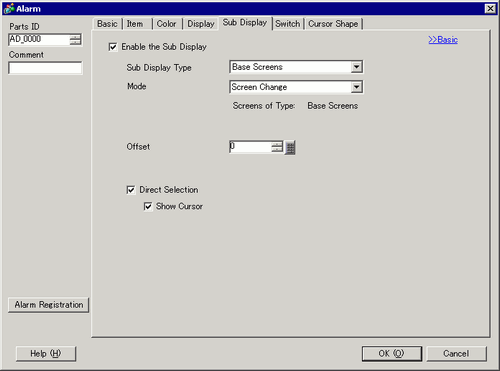Image resolution: width=500 pixels, height=371 pixels.
Task: Expand the Mode dropdown arrow
Action: [356, 87]
